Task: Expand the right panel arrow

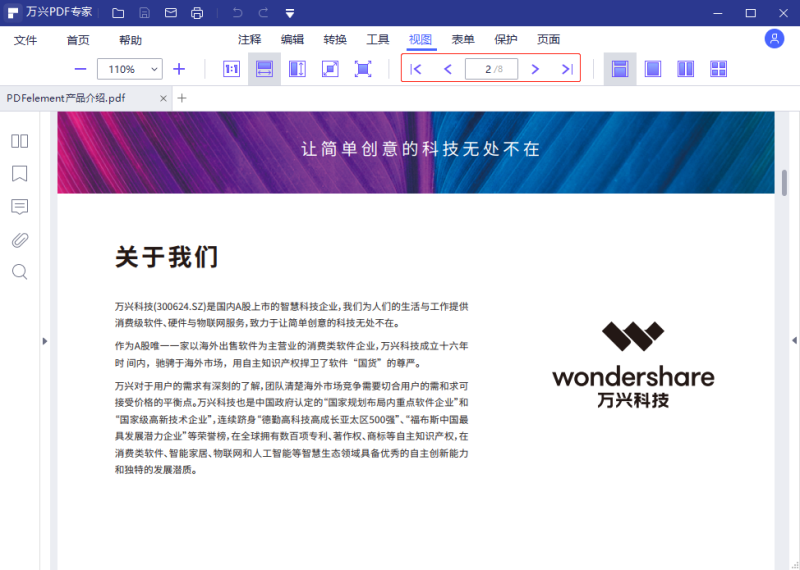Action: click(x=794, y=340)
